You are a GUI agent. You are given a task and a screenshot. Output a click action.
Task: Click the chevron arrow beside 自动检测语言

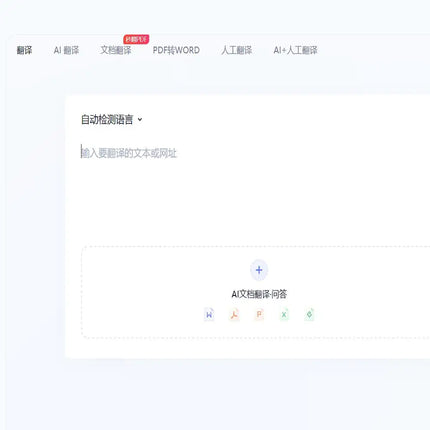pyautogui.click(x=140, y=119)
